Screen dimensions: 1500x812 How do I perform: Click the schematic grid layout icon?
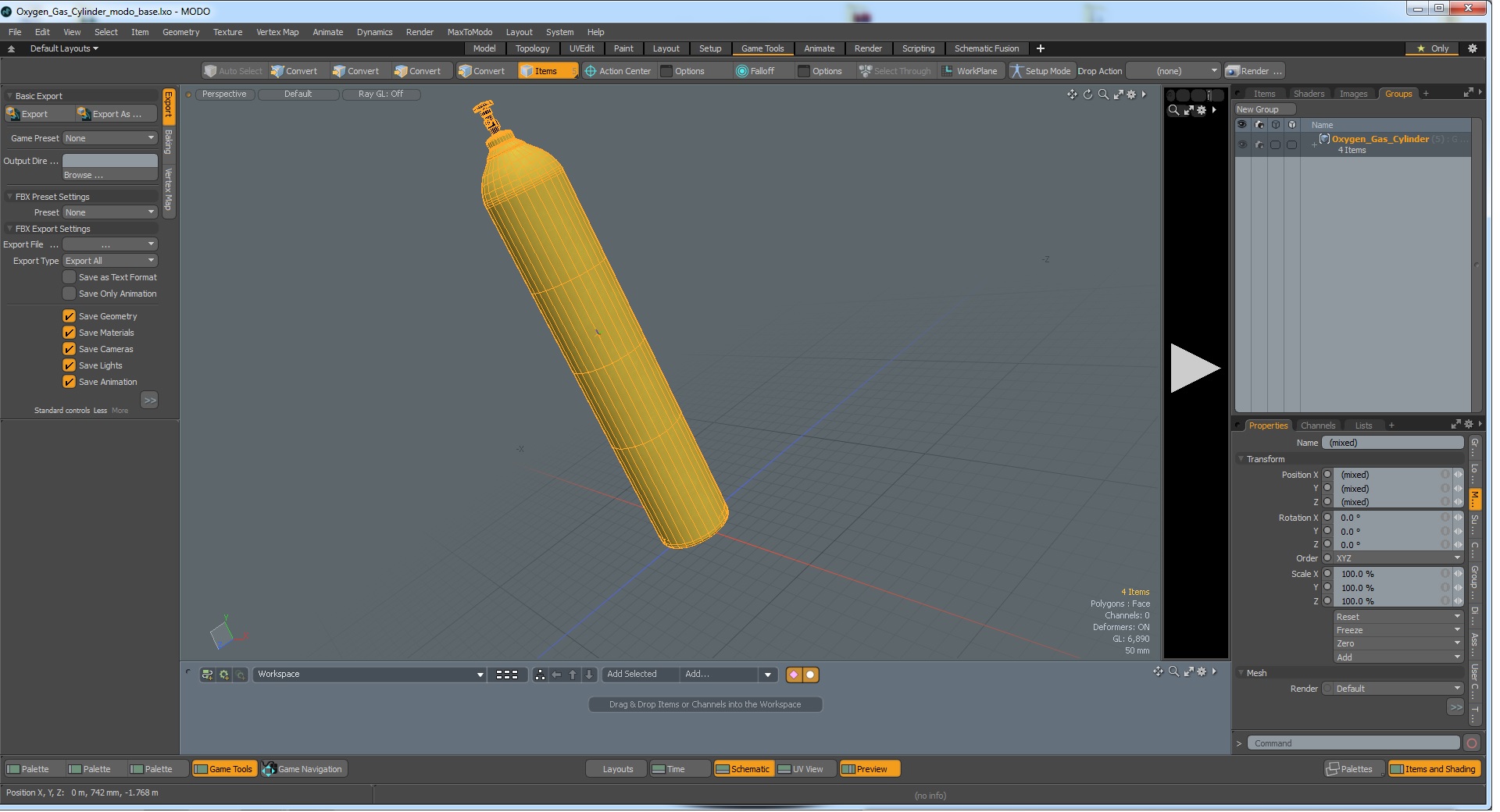[507, 675]
